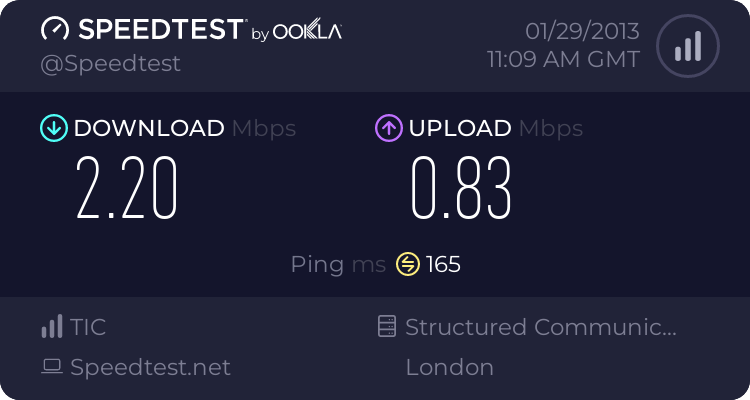
Task: Open the Speedtest.net link
Action: [x=150, y=367]
